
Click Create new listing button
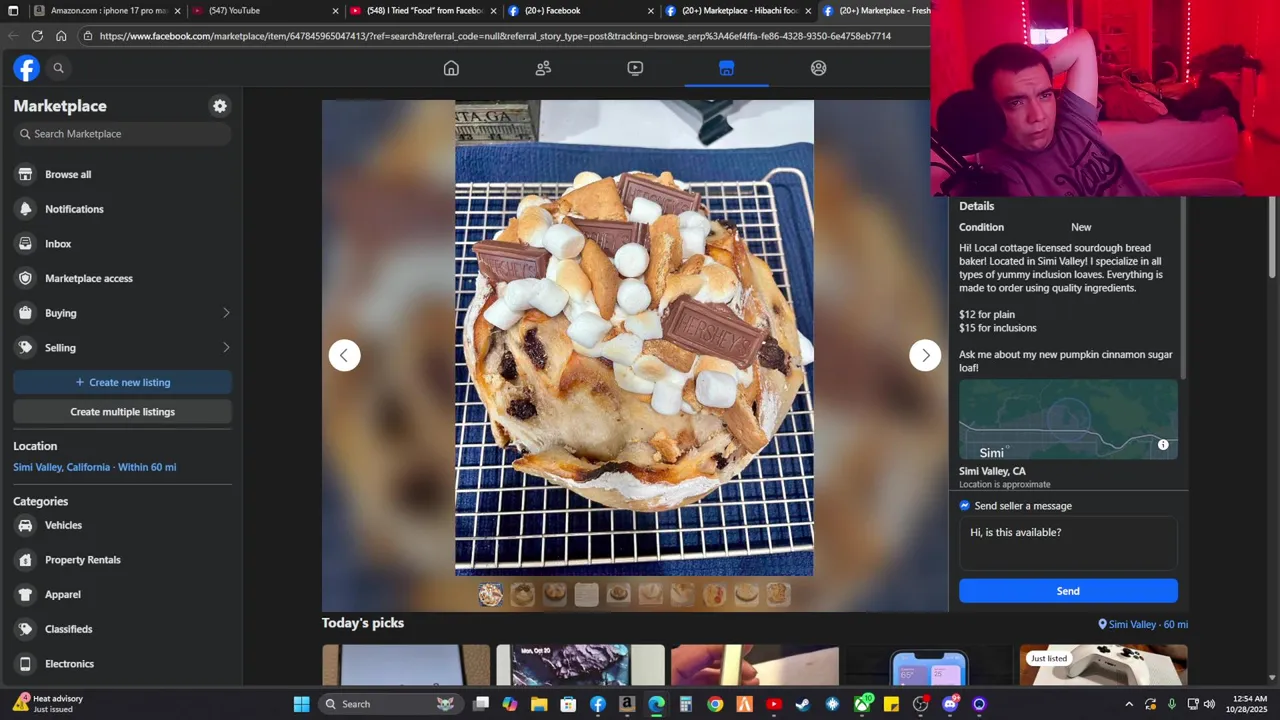click(x=122, y=382)
